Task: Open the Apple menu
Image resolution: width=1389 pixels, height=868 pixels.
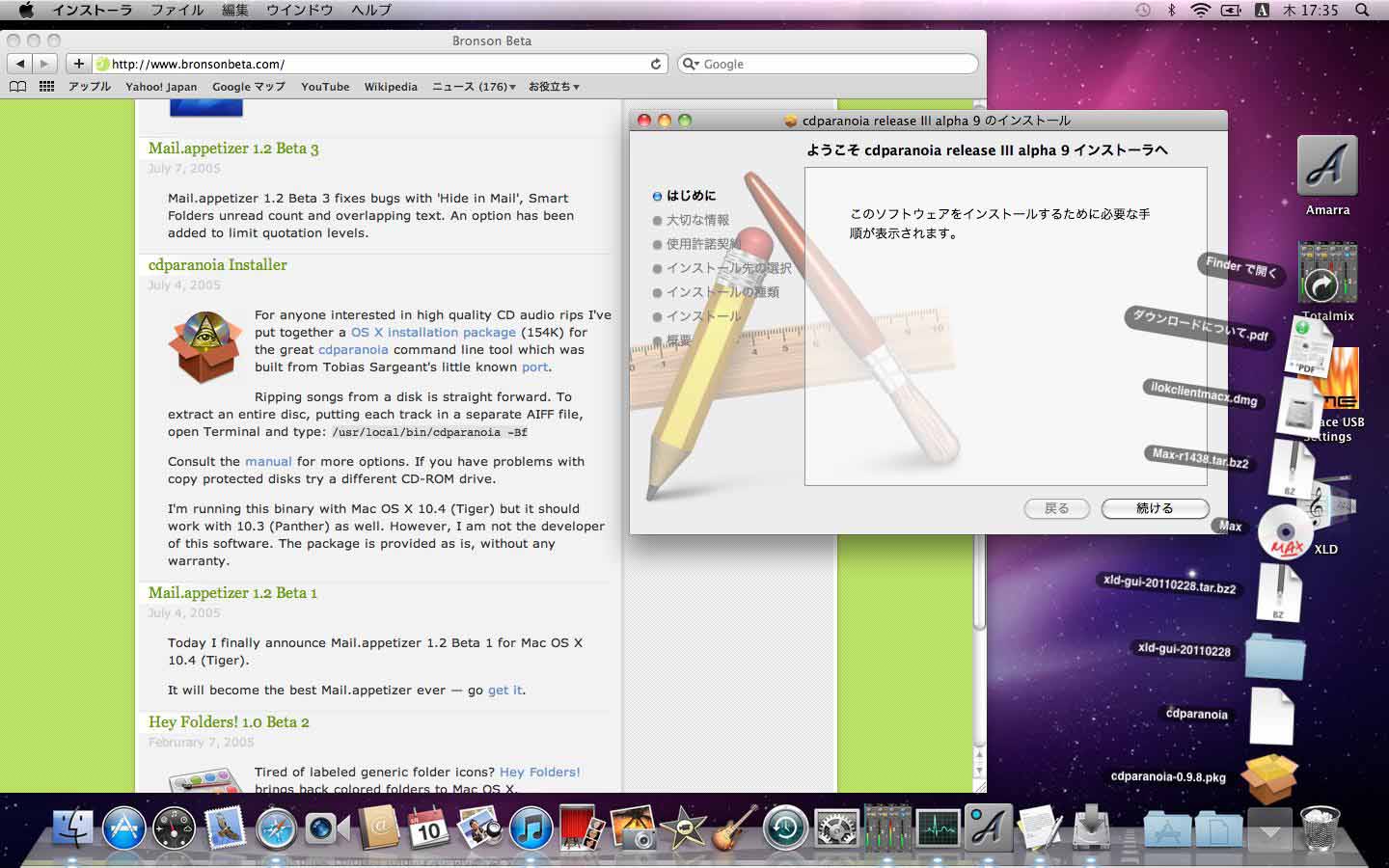Action: [26, 10]
